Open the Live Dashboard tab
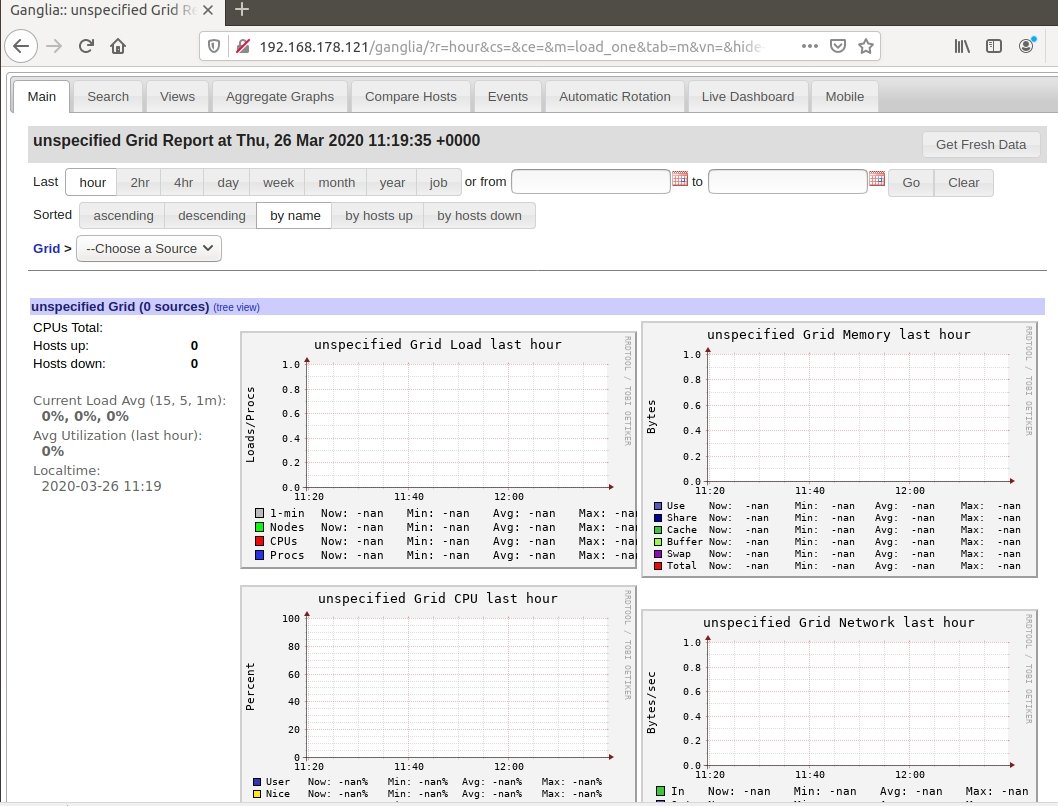Screen dimensions: 1058x806 [747, 97]
